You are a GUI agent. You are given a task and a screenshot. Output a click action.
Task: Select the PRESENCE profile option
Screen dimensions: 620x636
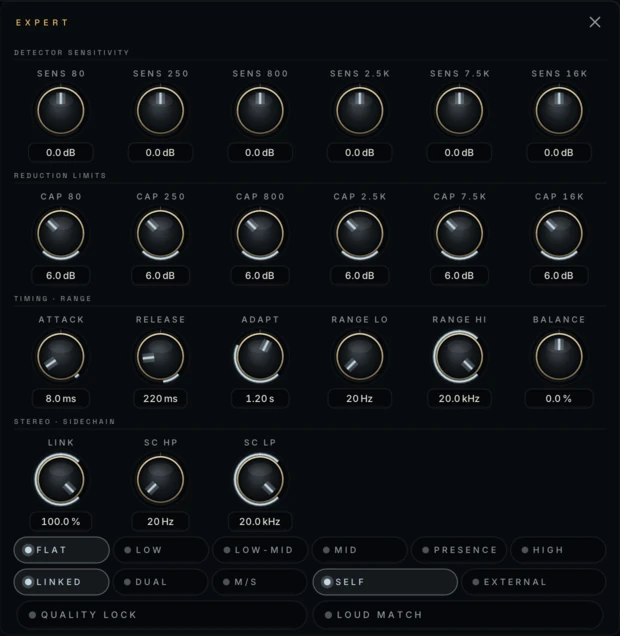459,550
